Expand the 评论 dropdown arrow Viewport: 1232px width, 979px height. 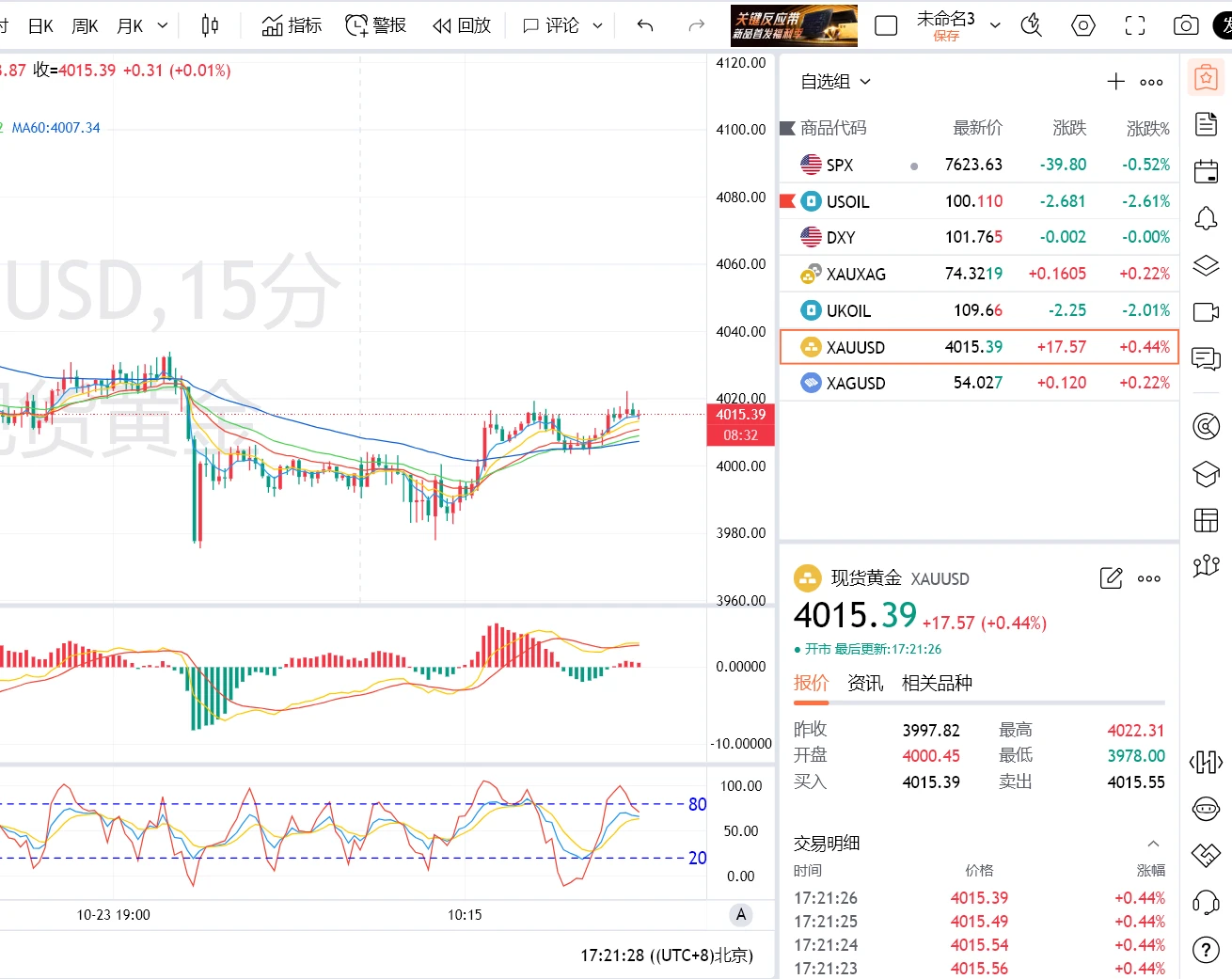click(597, 25)
